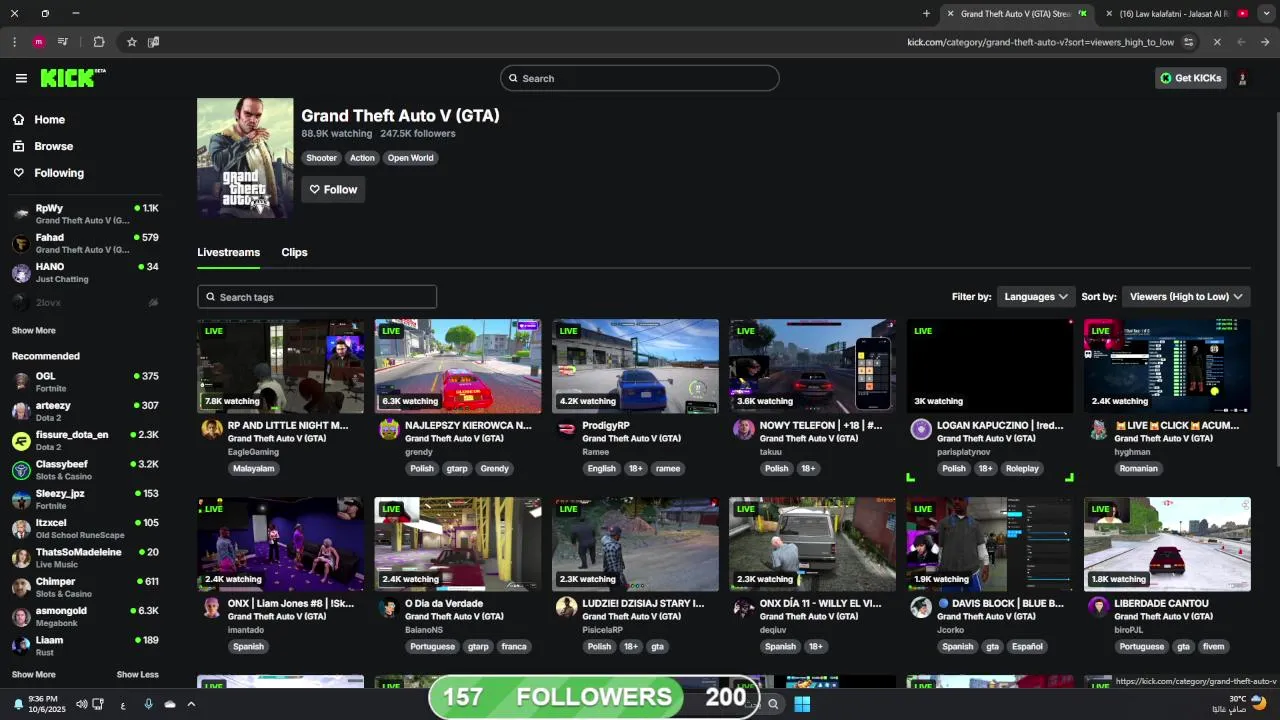The image size is (1280, 720).
Task: Open the browser three-dot menu
Action: 14,42
